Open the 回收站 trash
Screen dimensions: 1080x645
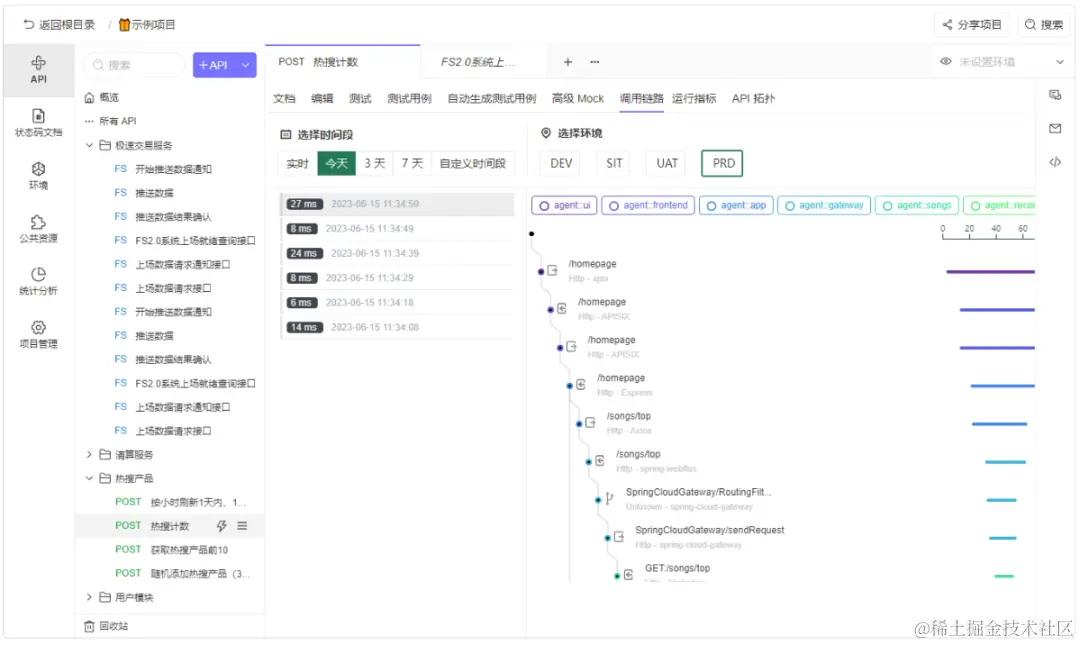[106, 626]
